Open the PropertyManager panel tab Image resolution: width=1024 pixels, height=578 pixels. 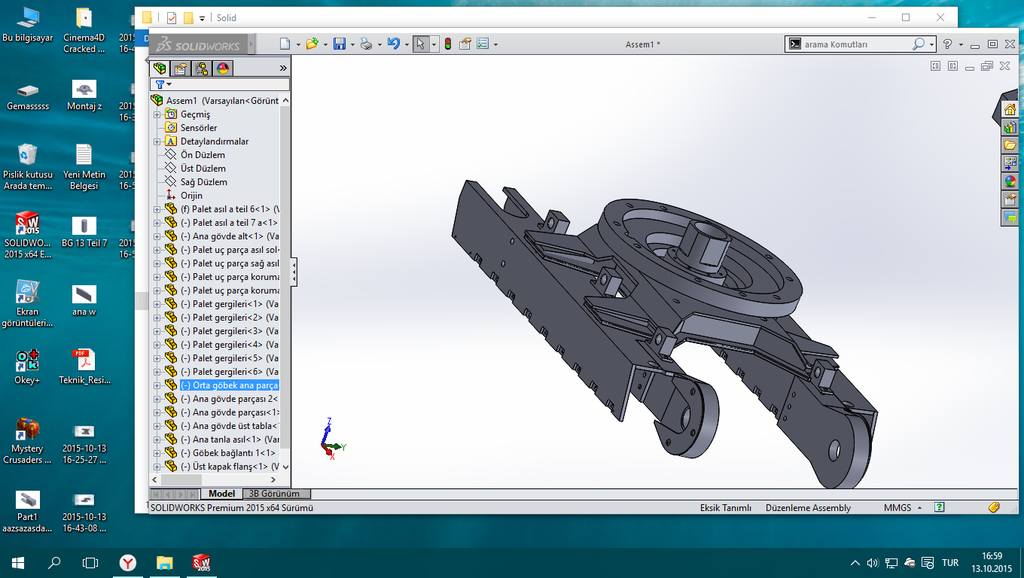pyautogui.click(x=180, y=68)
